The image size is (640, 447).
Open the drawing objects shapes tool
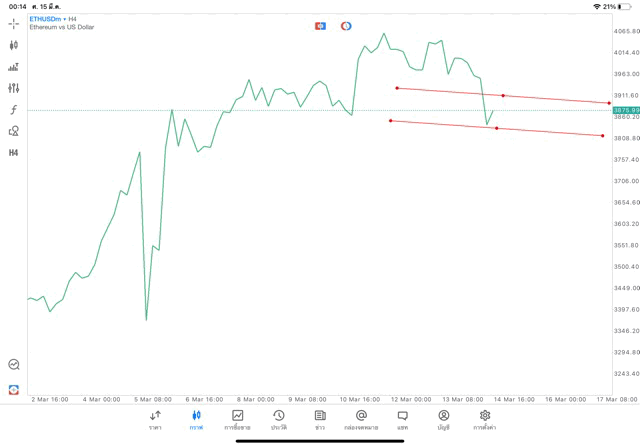[14, 131]
